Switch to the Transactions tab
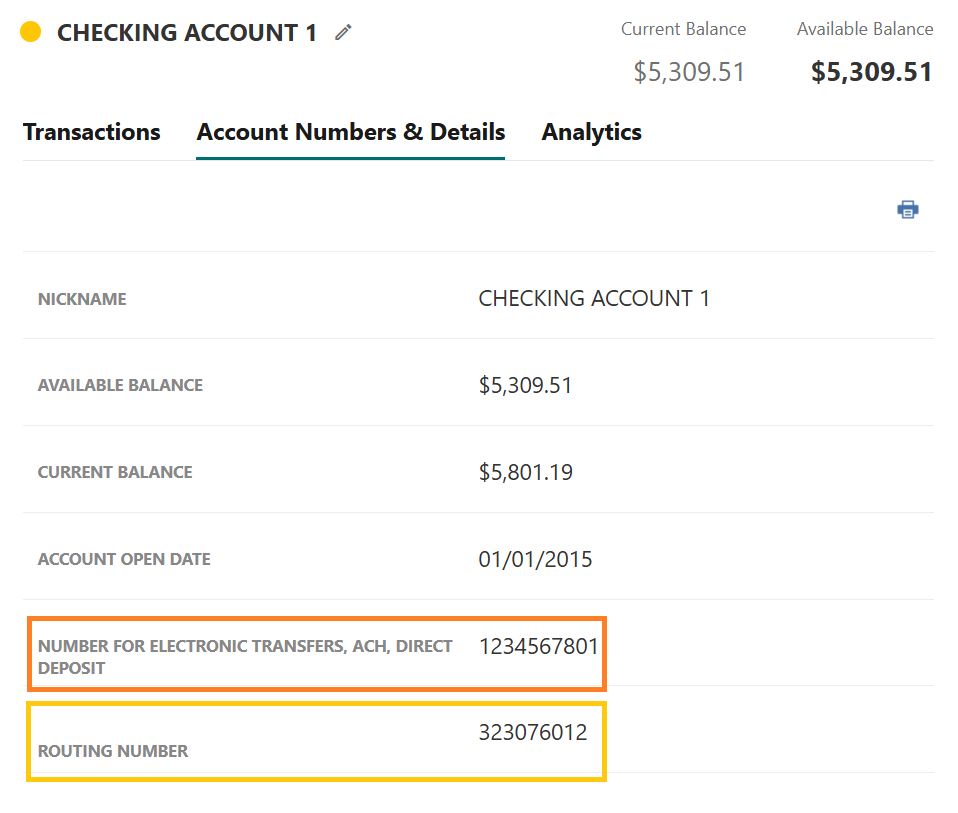 (x=91, y=132)
